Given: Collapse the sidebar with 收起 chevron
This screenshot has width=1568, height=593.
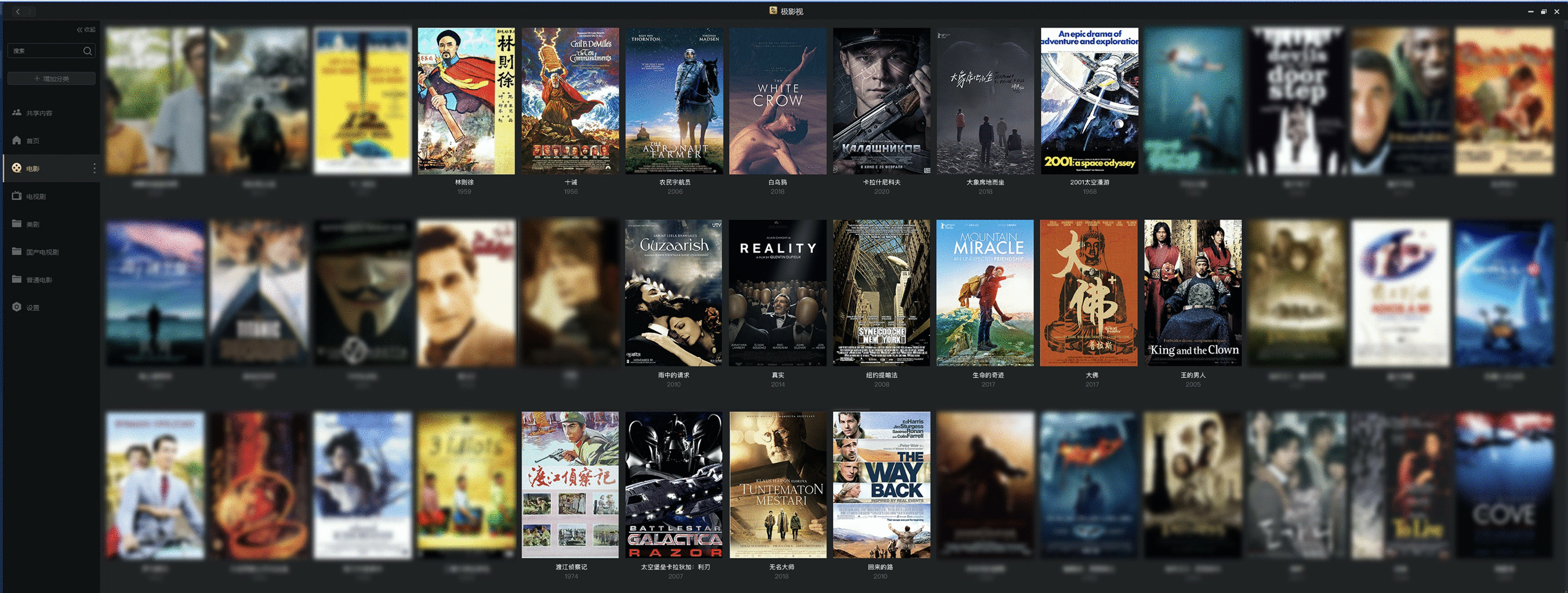Looking at the screenshot, I should (x=85, y=29).
